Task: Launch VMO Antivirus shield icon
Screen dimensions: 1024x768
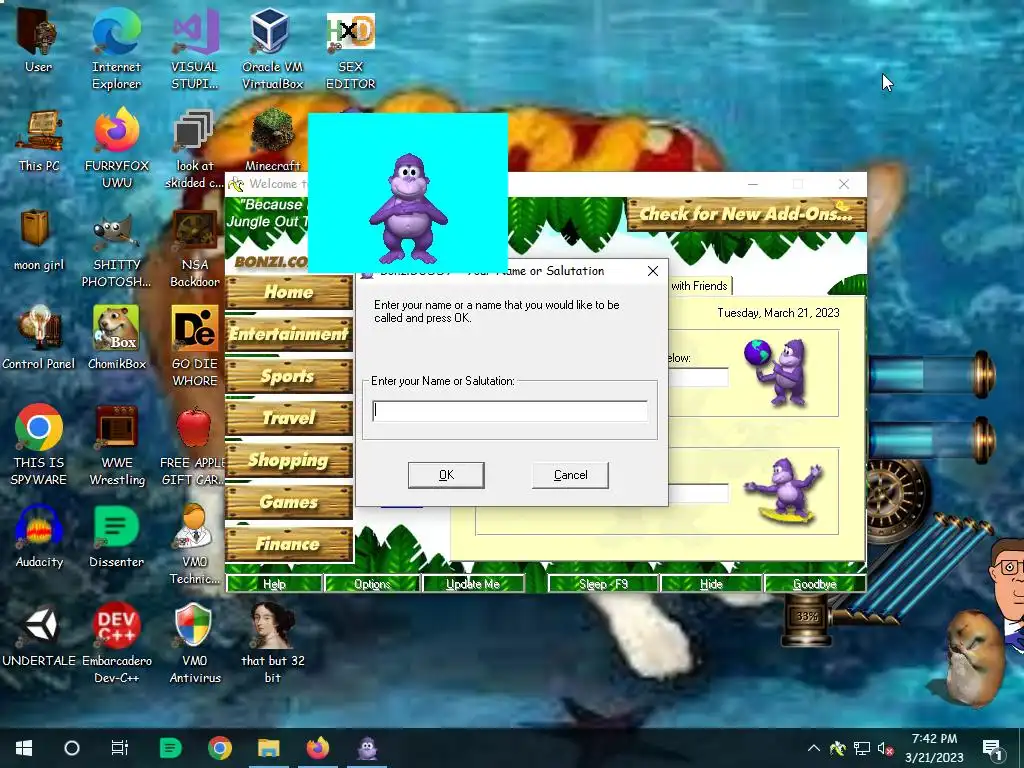Action: click(x=195, y=643)
